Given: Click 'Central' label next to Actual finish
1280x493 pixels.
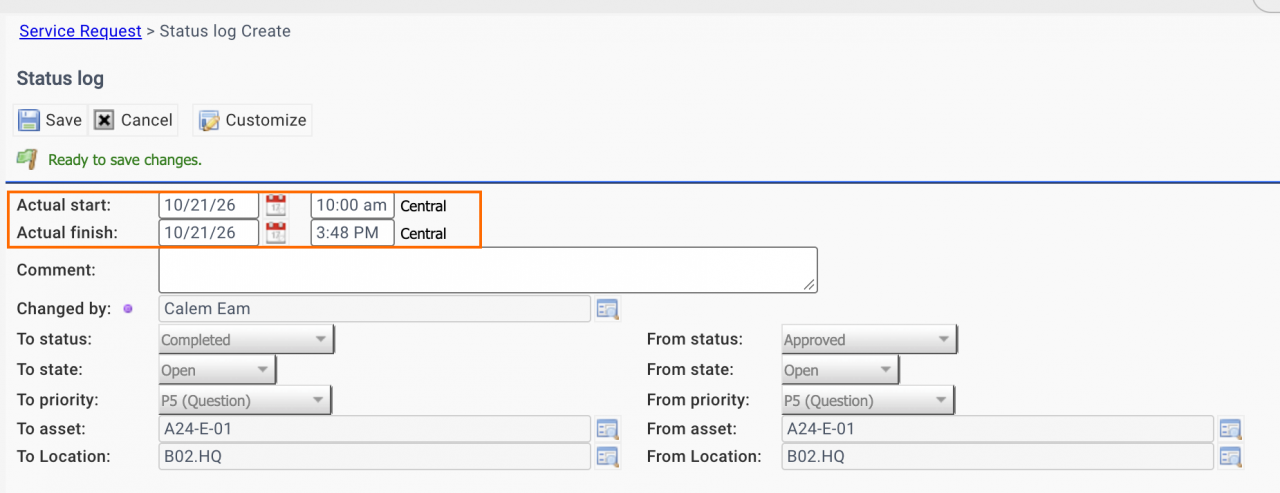Looking at the screenshot, I should click(x=423, y=234).
